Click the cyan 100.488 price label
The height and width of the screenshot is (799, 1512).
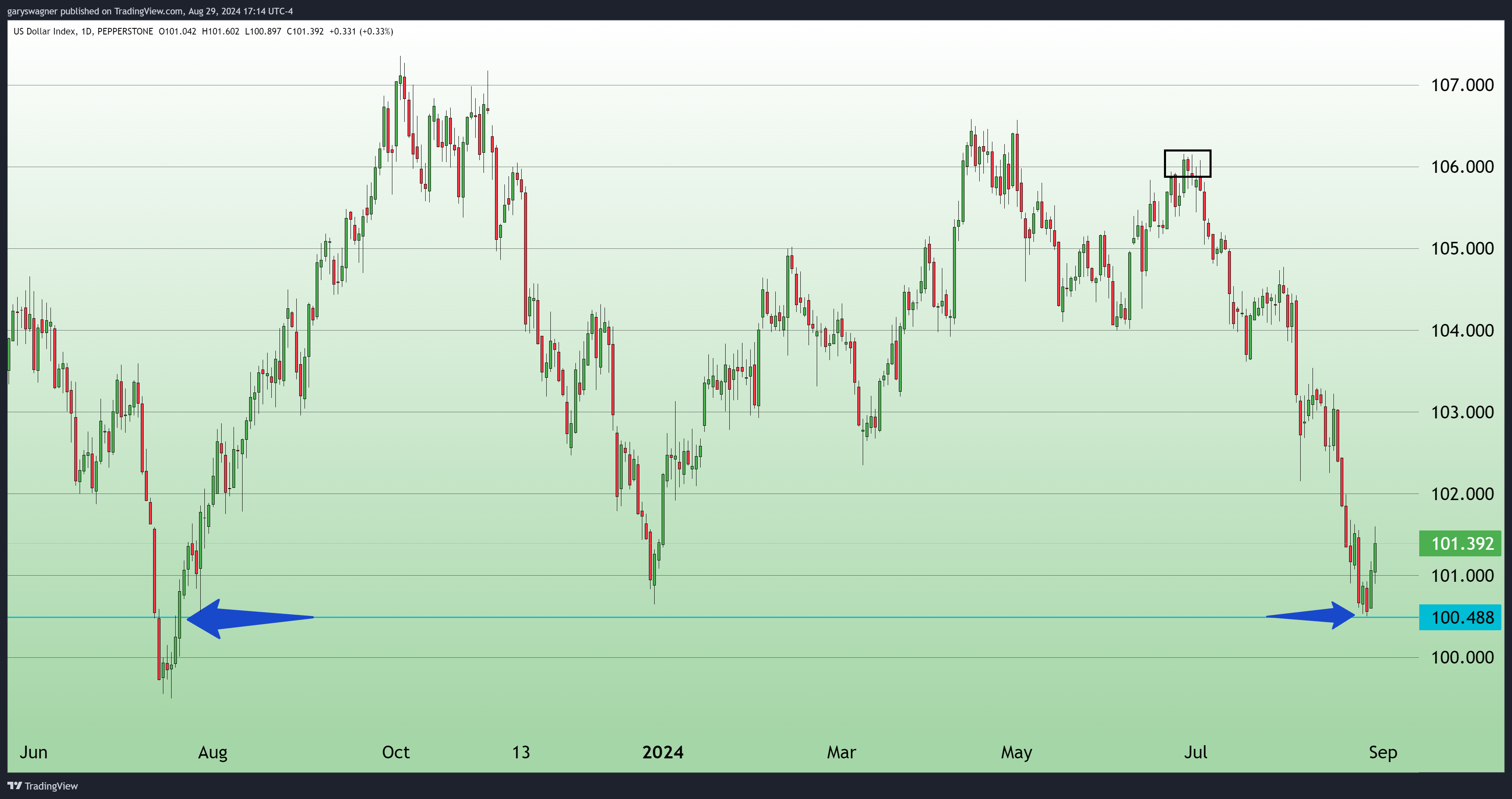[x=1460, y=618]
